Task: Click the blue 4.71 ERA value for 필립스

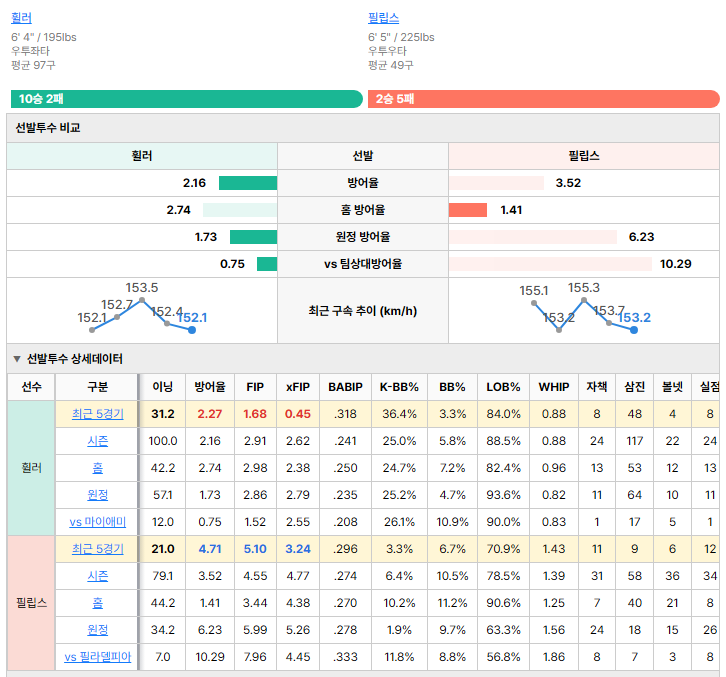Action: [210, 549]
